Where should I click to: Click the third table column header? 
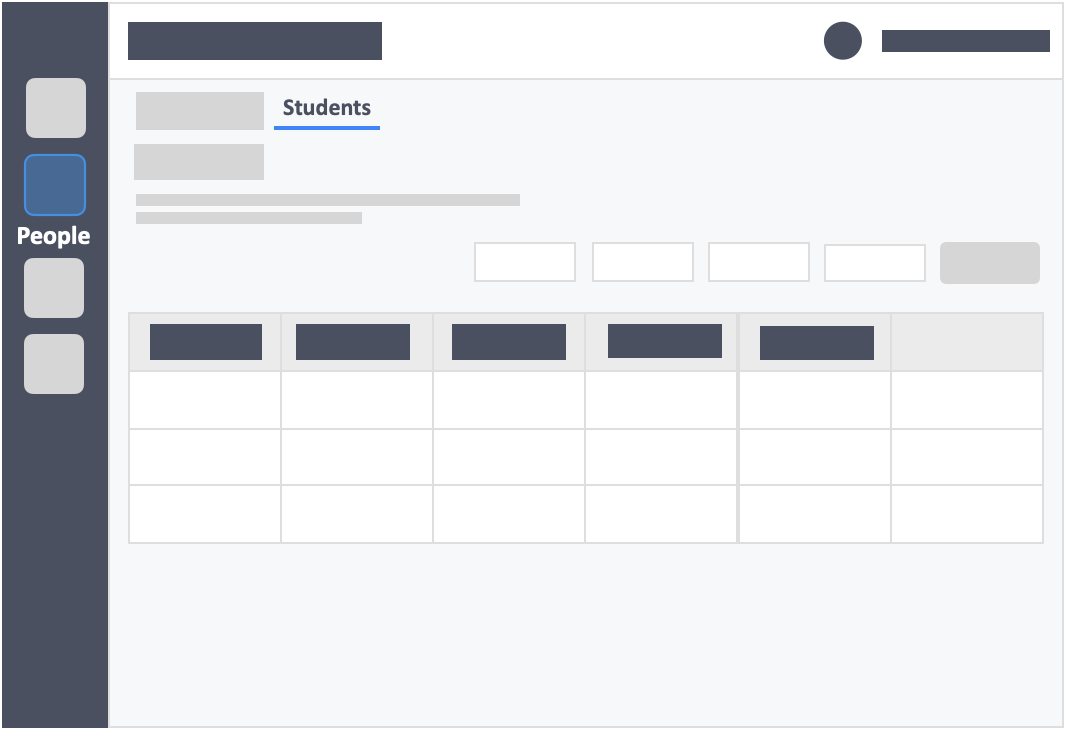(x=509, y=342)
